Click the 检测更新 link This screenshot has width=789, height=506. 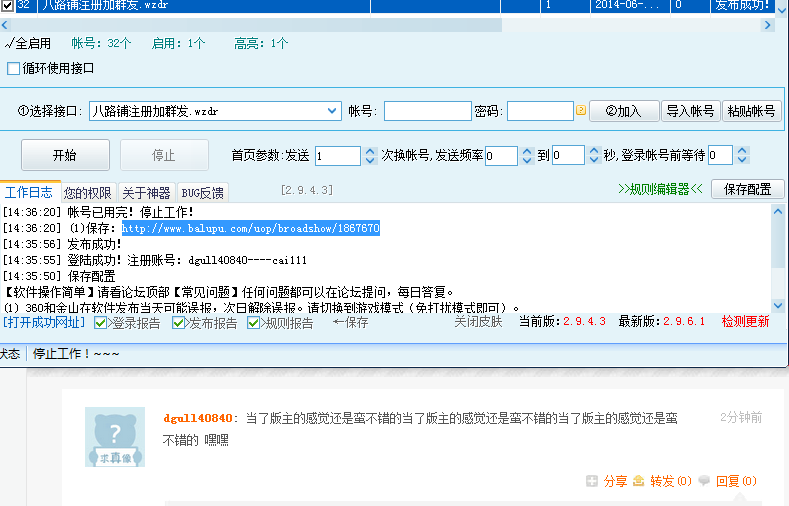coord(745,321)
